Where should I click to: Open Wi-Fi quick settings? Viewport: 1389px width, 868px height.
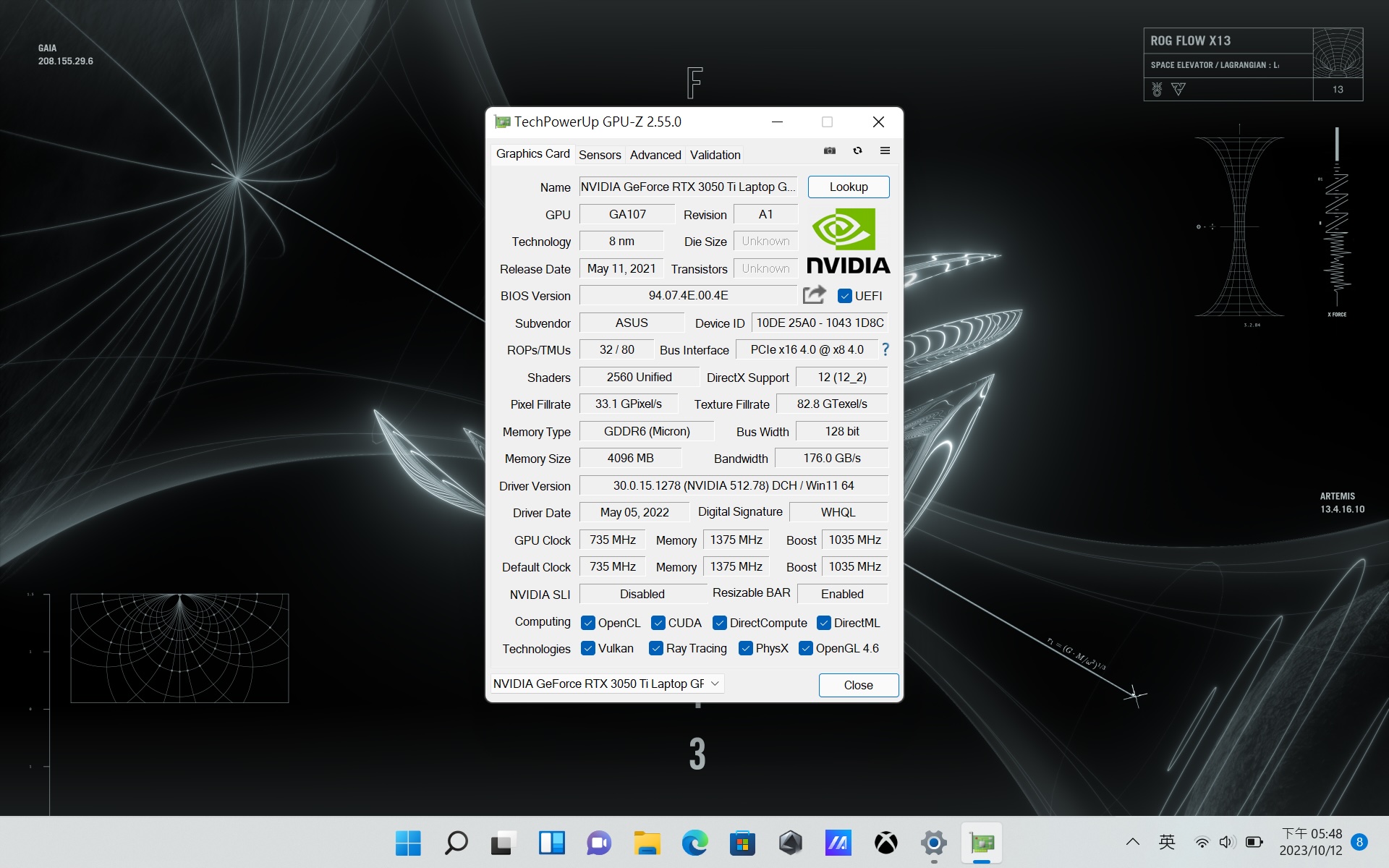(x=1202, y=842)
